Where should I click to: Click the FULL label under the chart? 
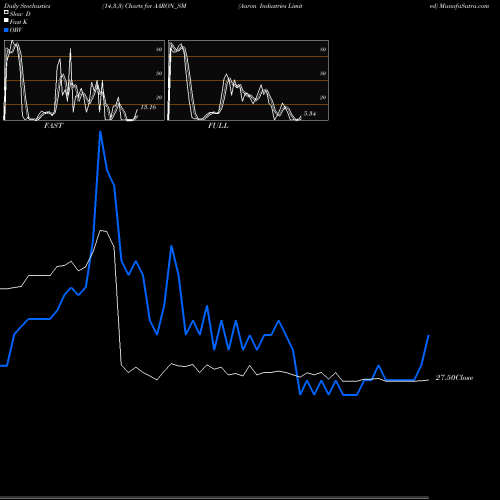[x=218, y=126]
